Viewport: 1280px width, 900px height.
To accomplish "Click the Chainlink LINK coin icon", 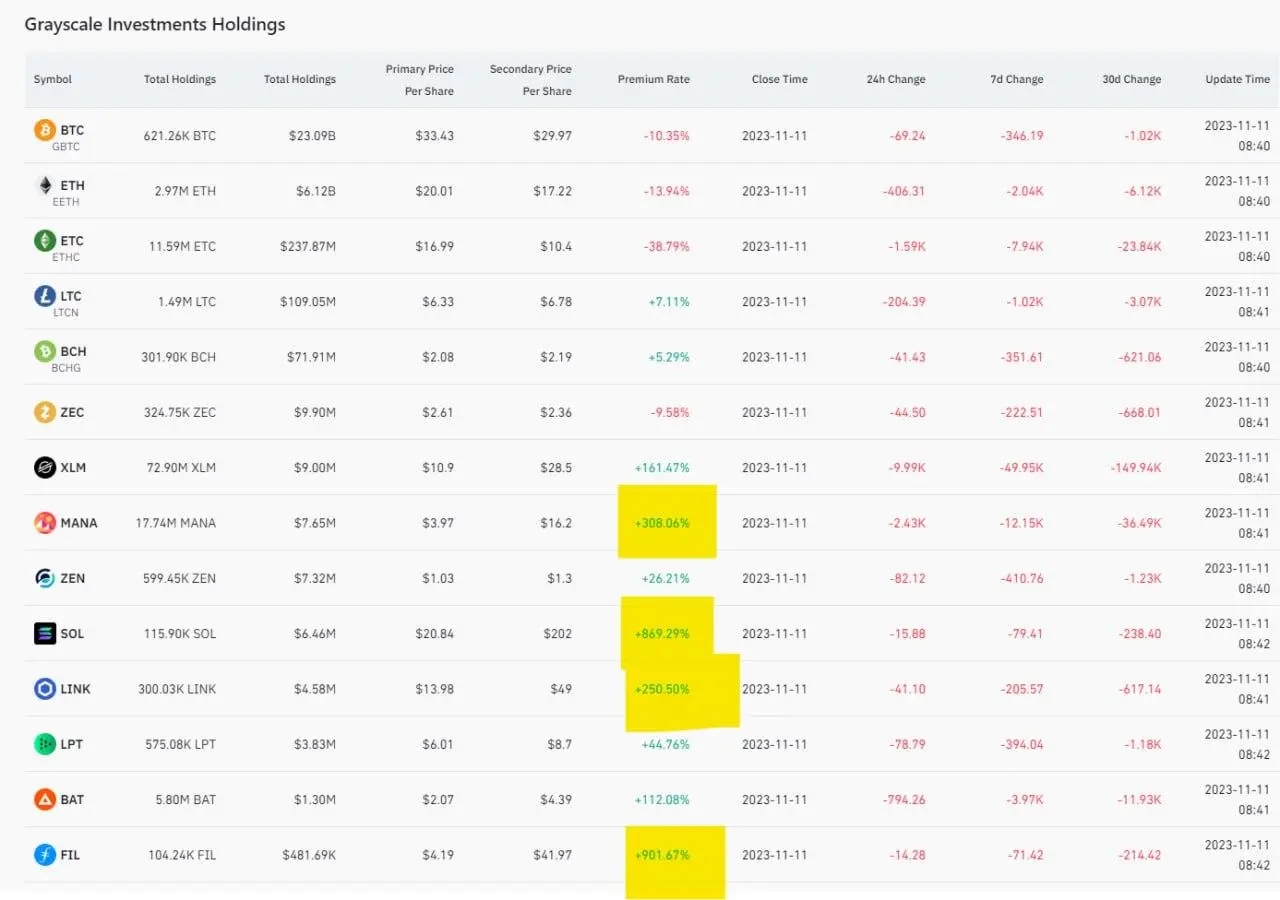I will [x=45, y=689].
